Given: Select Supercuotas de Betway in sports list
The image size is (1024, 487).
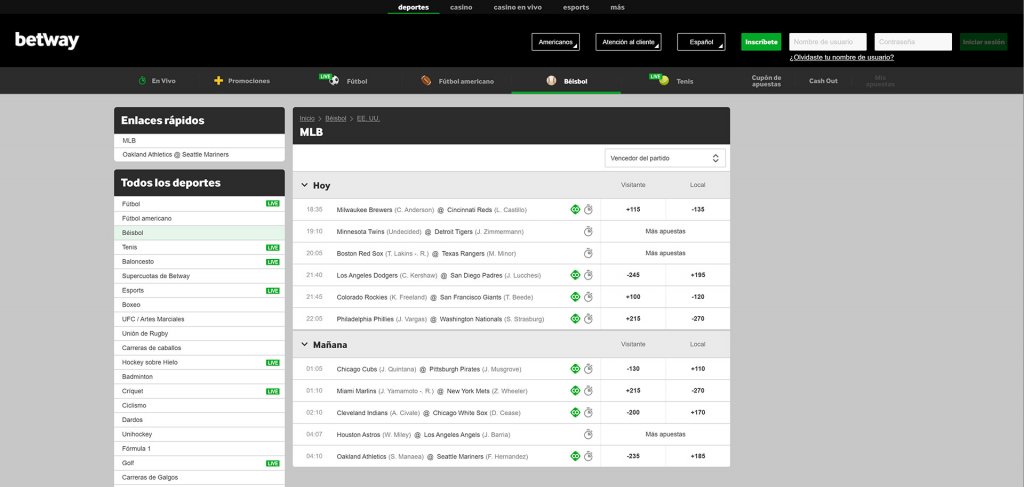Looking at the screenshot, I should (x=199, y=276).
